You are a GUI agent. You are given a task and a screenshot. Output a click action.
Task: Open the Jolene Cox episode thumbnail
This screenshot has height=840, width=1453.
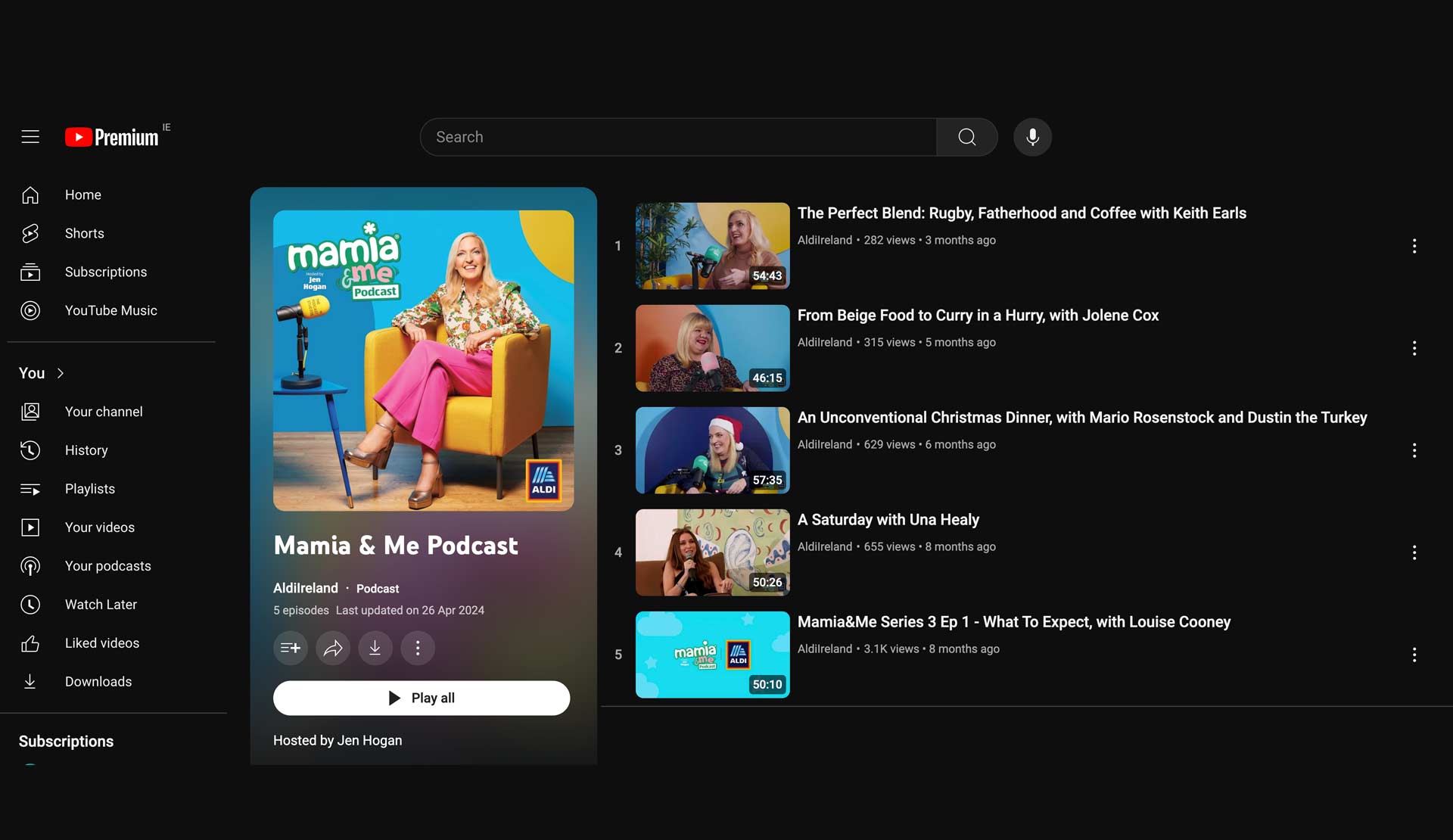pyautogui.click(x=712, y=348)
